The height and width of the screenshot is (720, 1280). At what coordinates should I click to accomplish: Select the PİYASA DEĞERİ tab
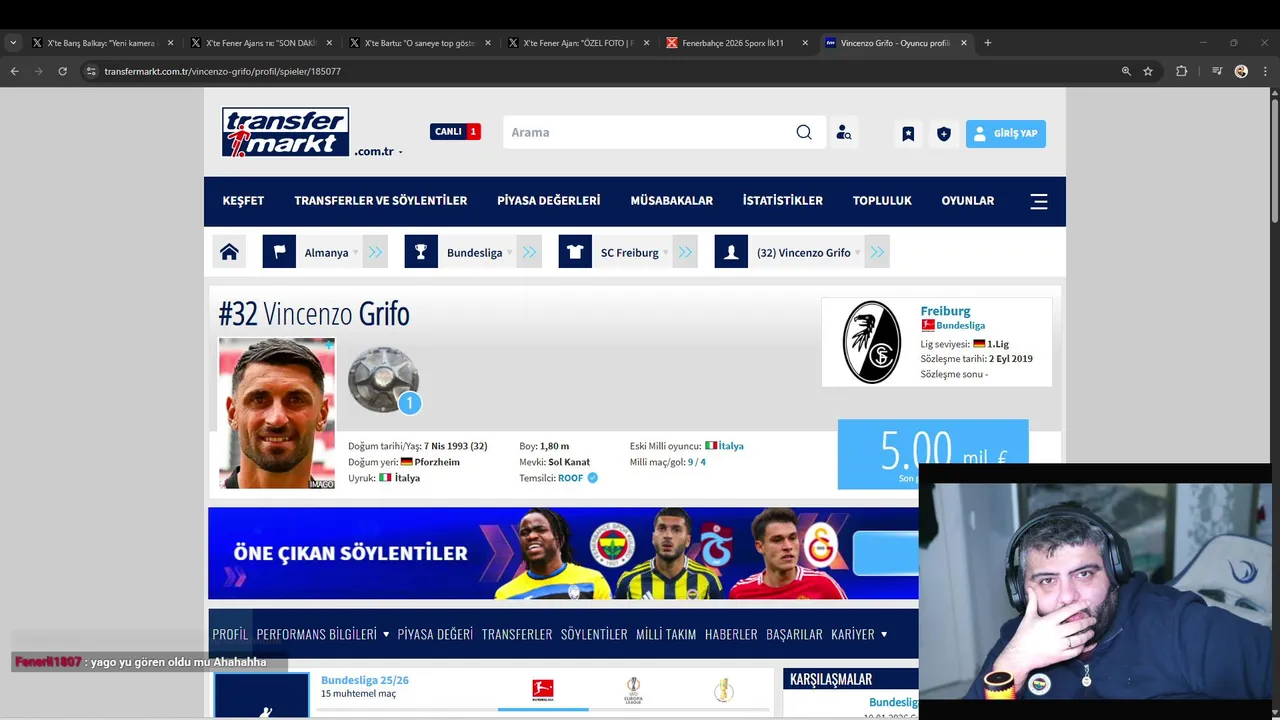pyautogui.click(x=435, y=634)
